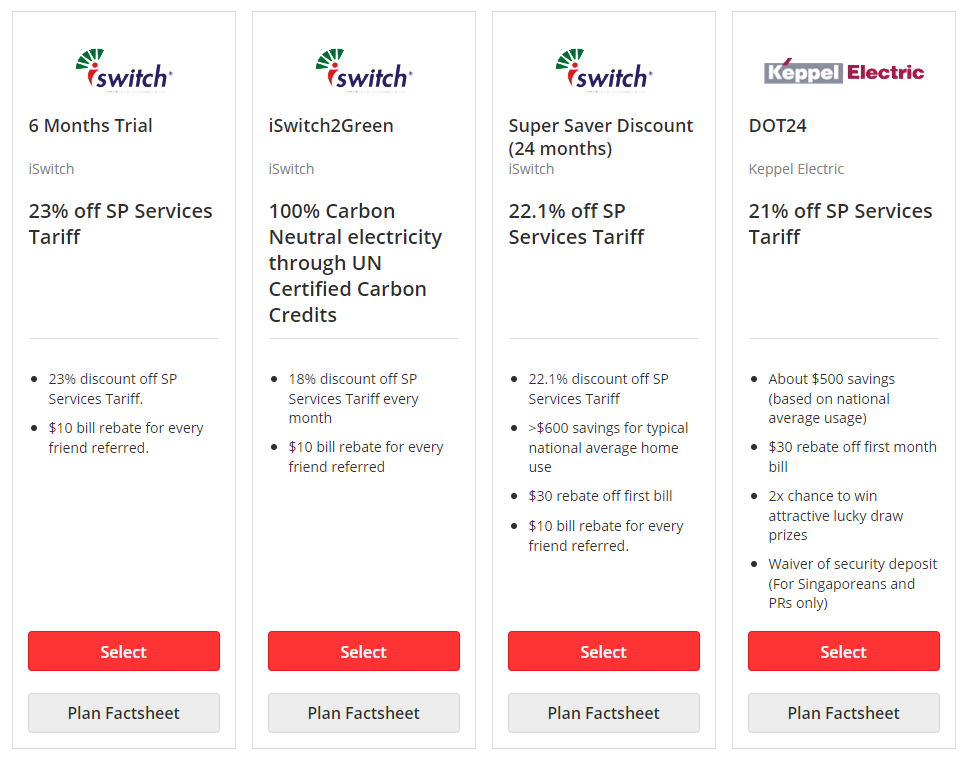
Task: View Plan Factsheet for Super Saver Discount
Action: pos(604,713)
